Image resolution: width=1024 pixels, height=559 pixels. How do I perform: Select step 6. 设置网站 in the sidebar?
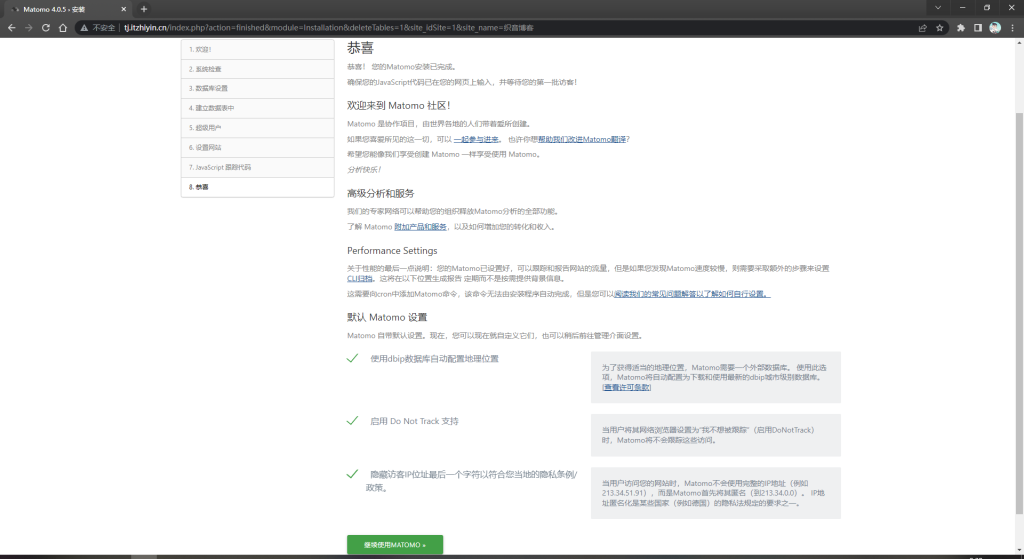[257, 148]
